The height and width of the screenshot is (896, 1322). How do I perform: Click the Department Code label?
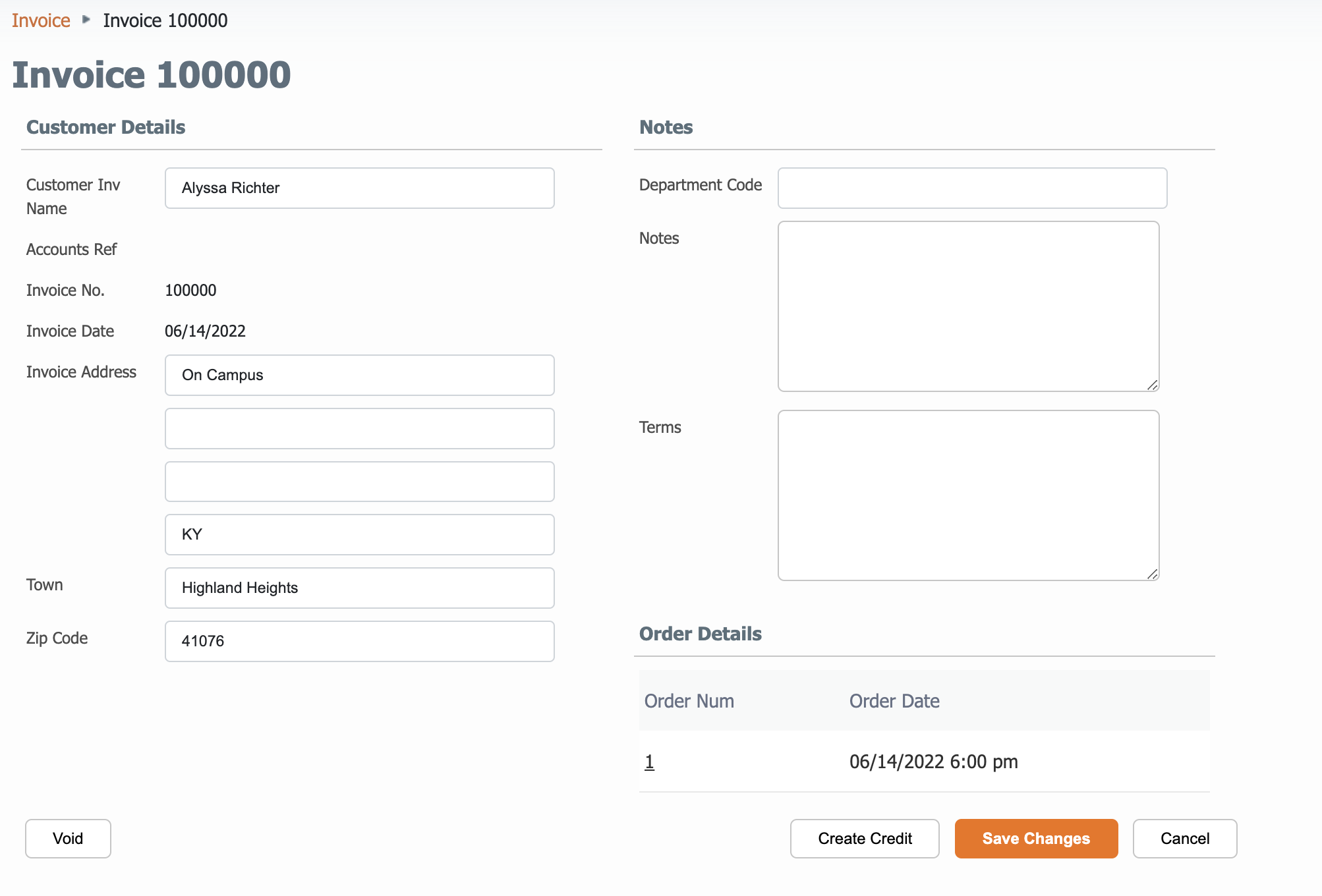click(x=701, y=185)
